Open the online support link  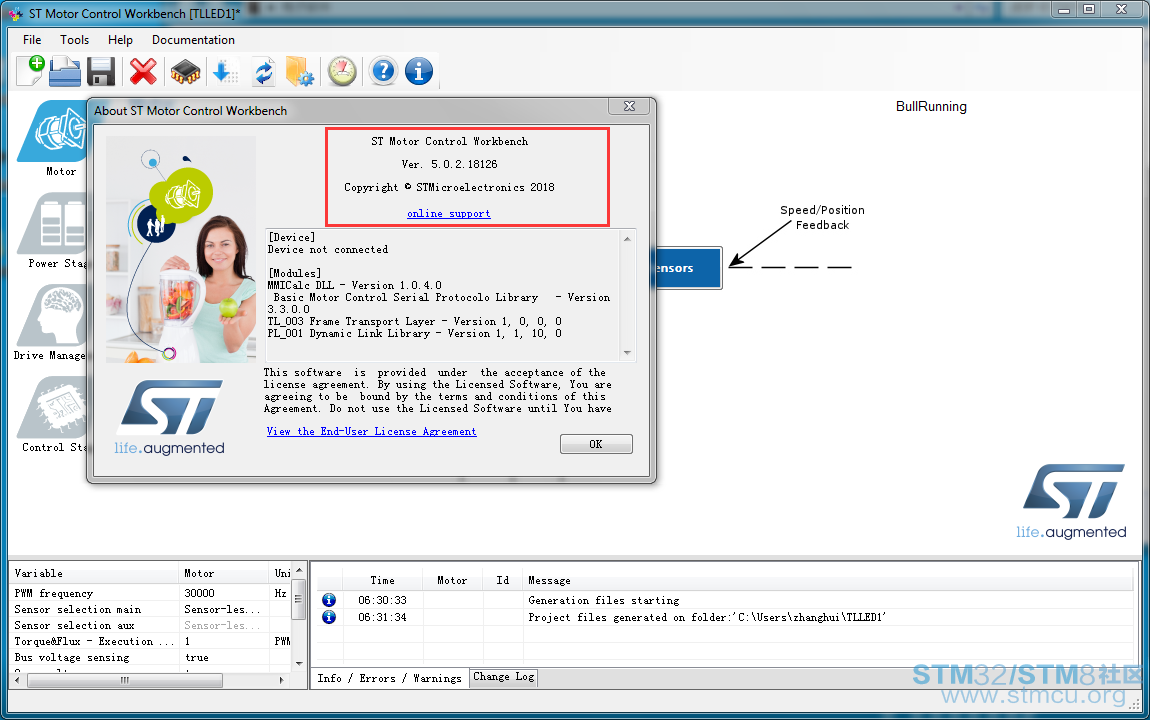pos(449,213)
